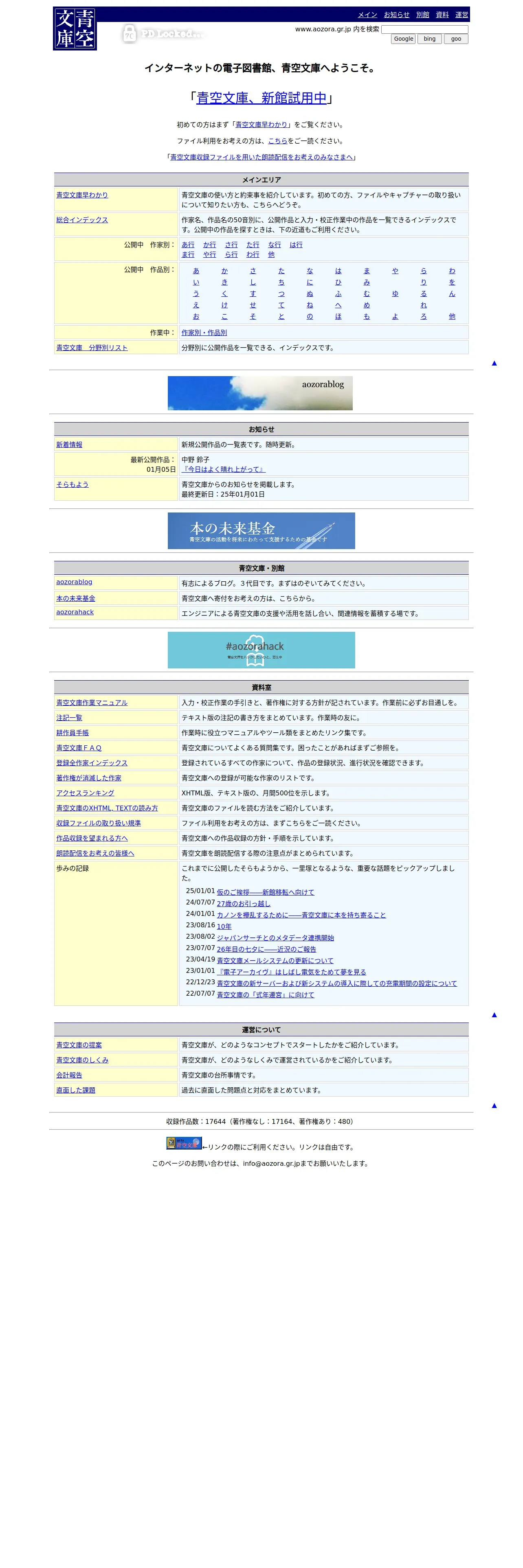Click the blue up-arrow below the 資料室 section
The width and height of the screenshot is (523, 1568).
coord(494,1015)
